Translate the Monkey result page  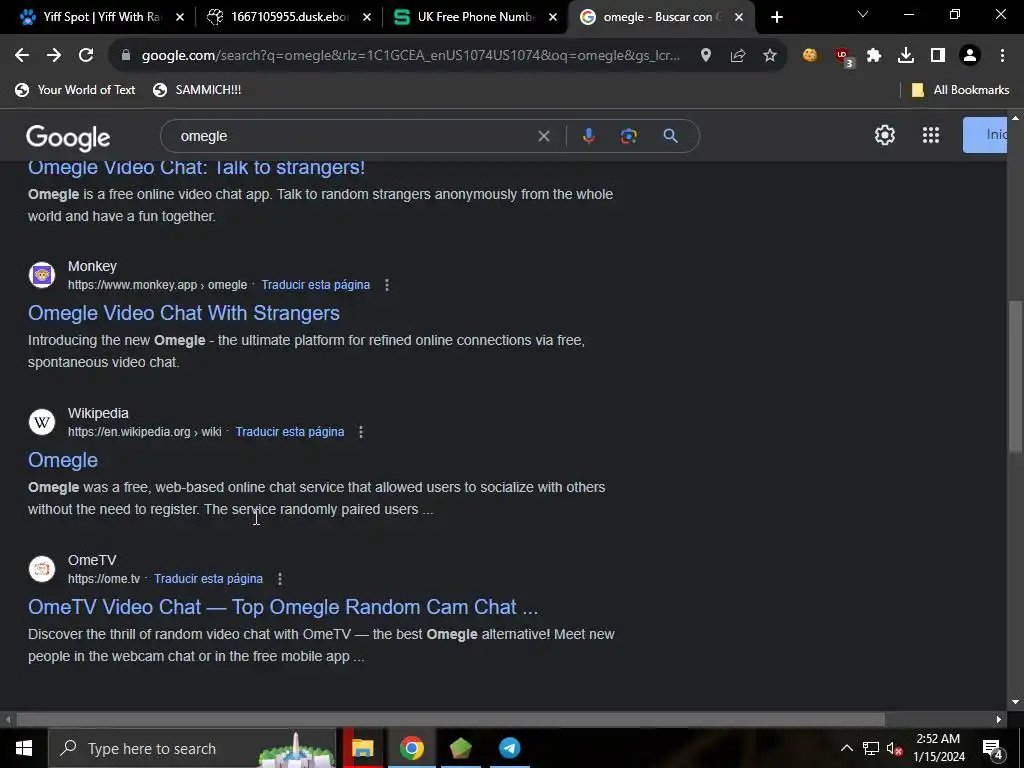pos(315,285)
